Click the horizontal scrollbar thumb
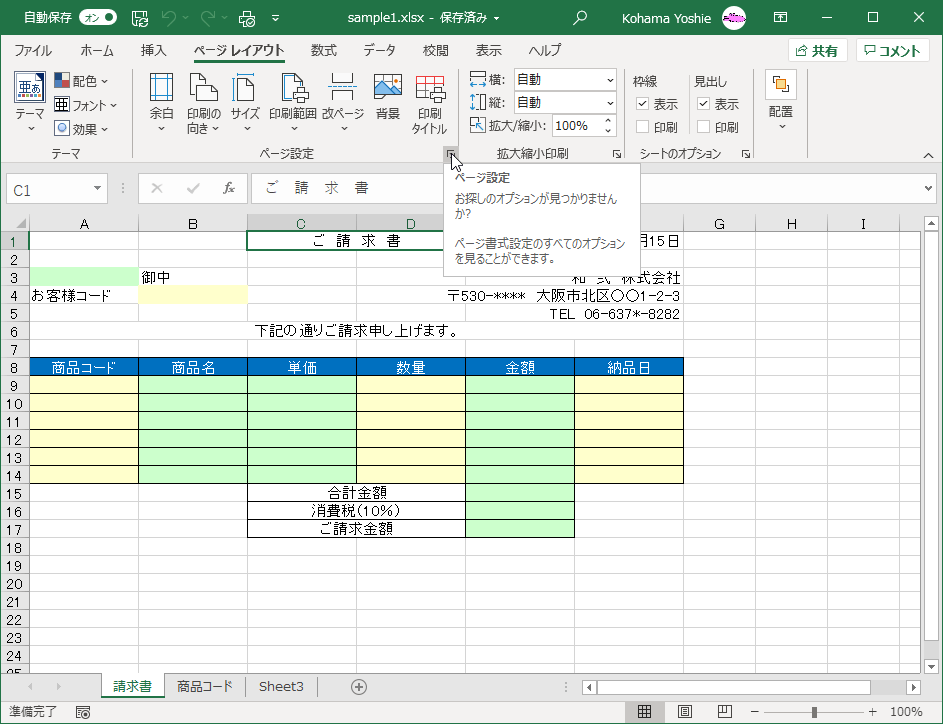 click(x=733, y=687)
